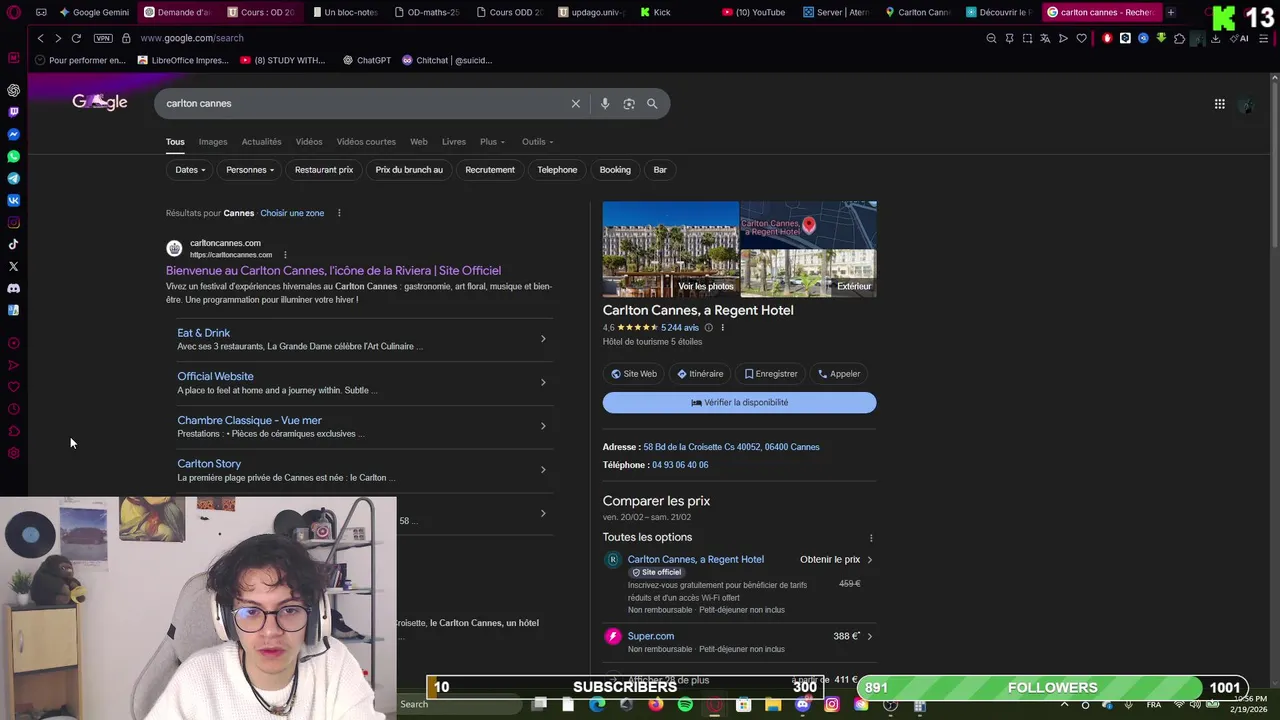Open sidebar settings gear icon
The image size is (1280, 720).
(x=13, y=453)
